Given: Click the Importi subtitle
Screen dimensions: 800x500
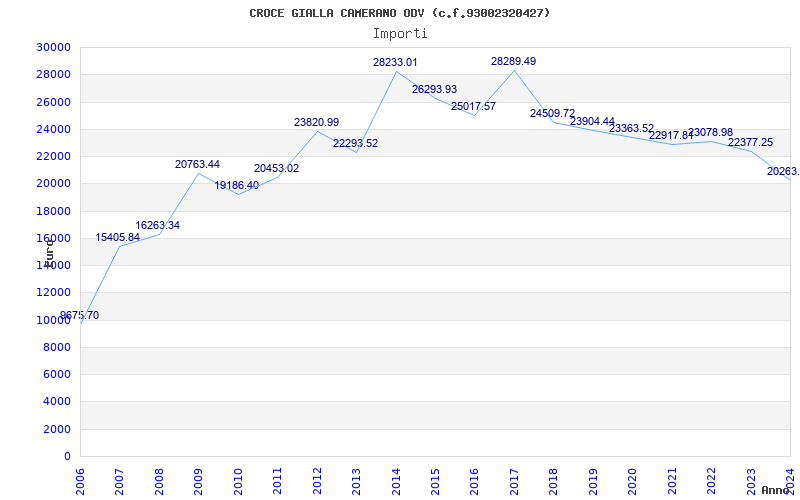Looking at the screenshot, I should [x=400, y=34].
